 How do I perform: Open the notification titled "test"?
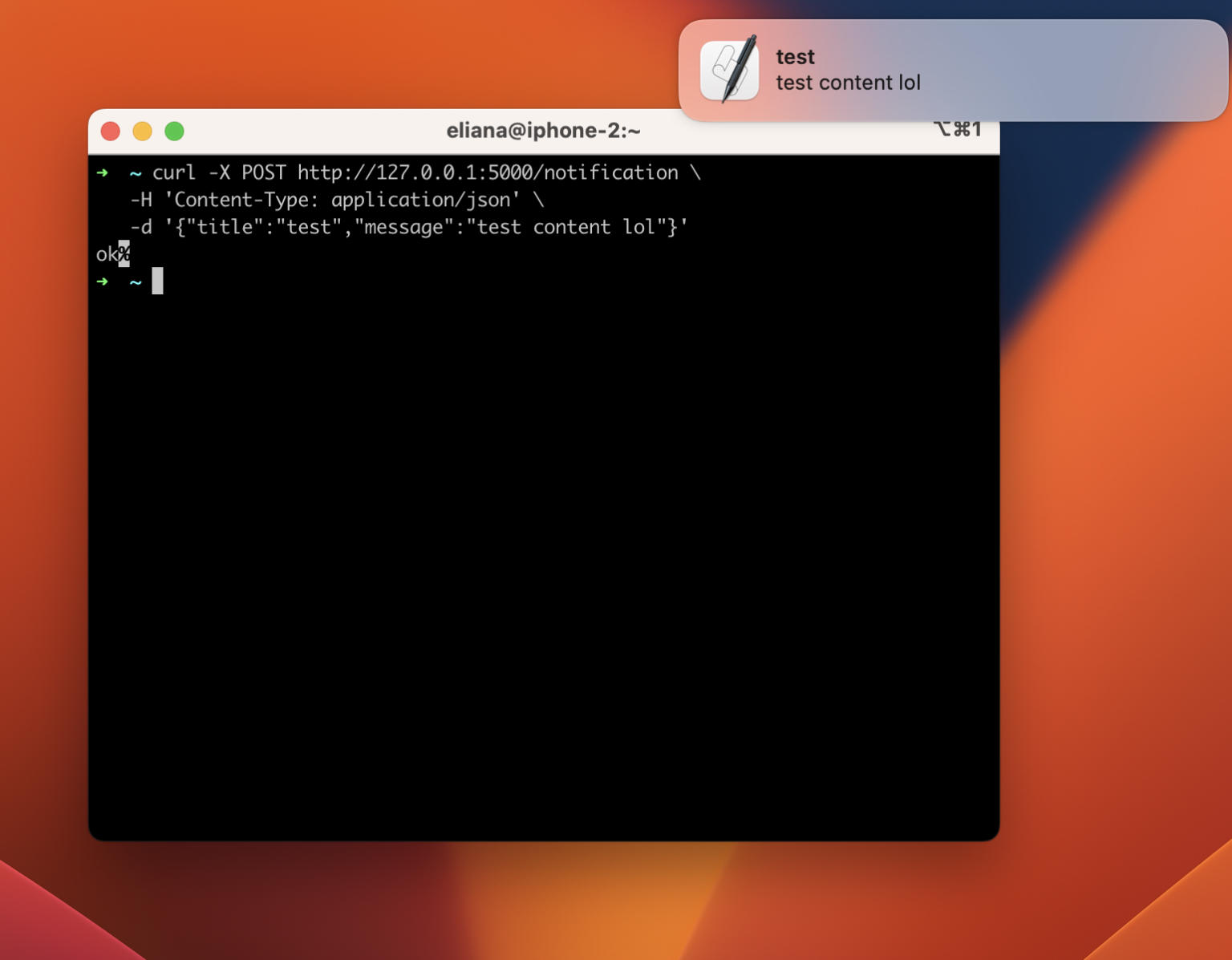(795, 57)
